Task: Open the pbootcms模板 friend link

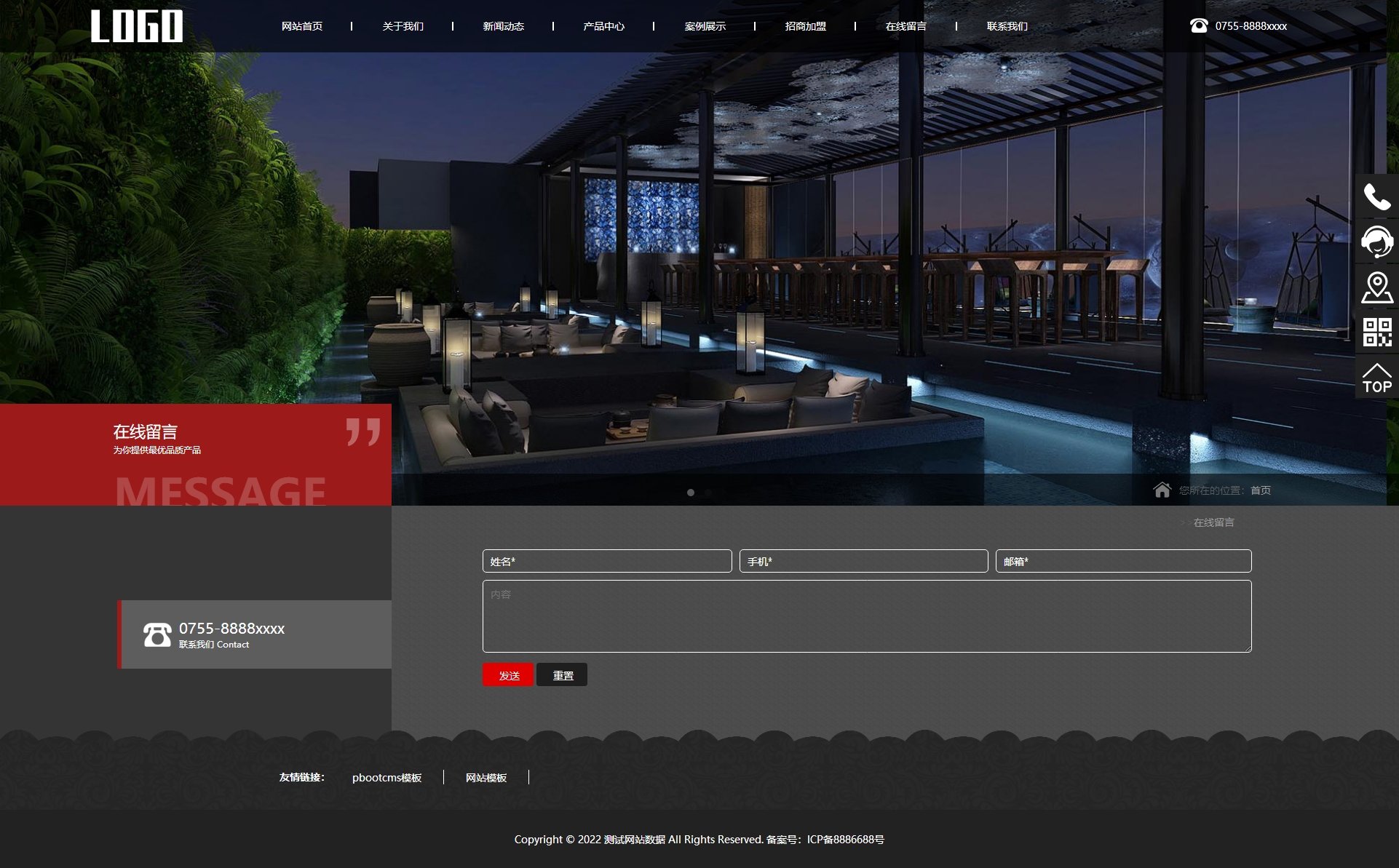Action: 387,778
